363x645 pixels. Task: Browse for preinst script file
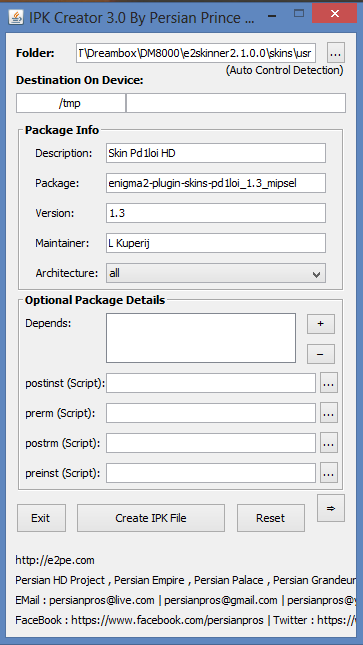(x=328, y=473)
